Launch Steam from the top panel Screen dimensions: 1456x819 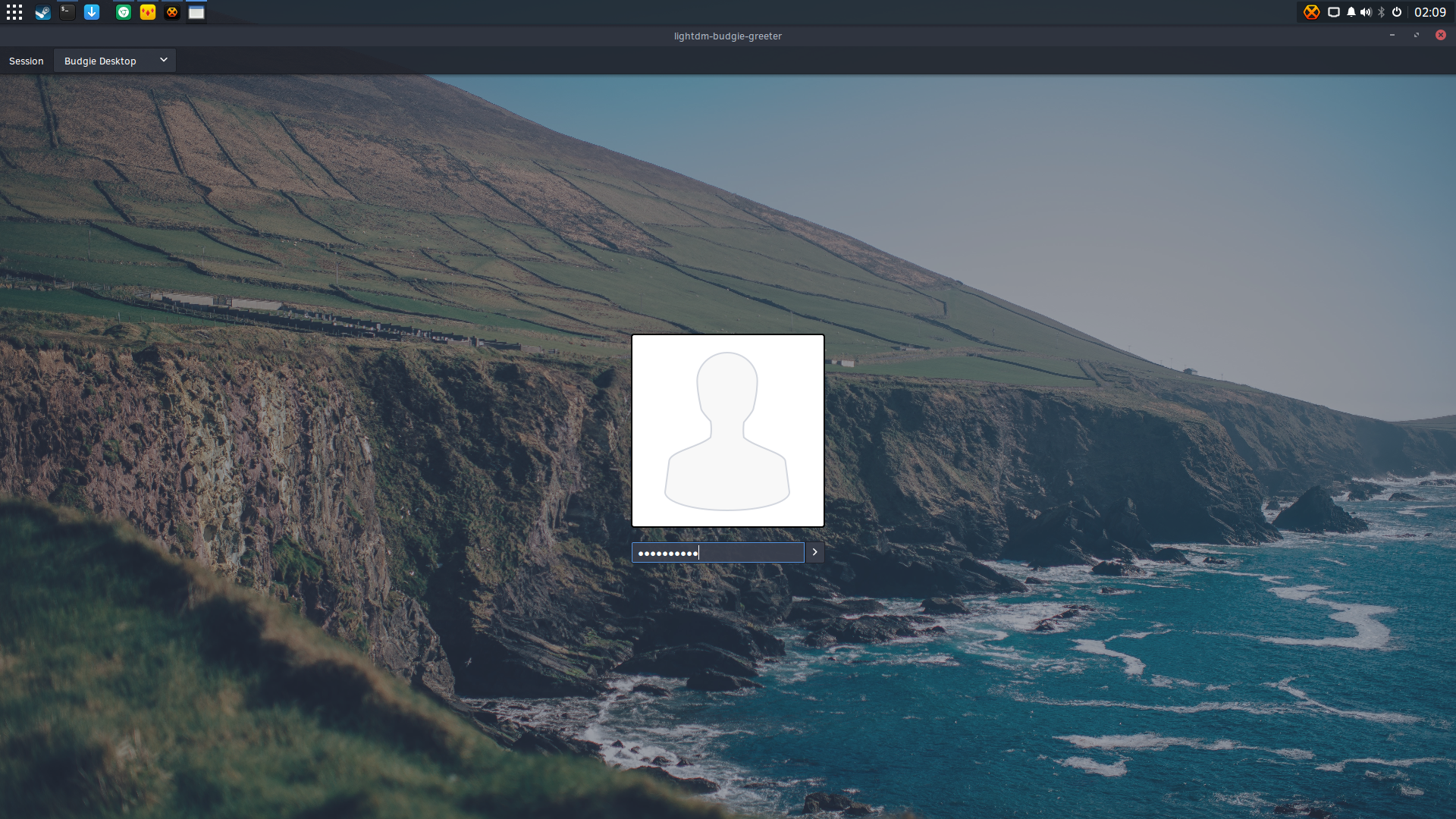(x=42, y=12)
